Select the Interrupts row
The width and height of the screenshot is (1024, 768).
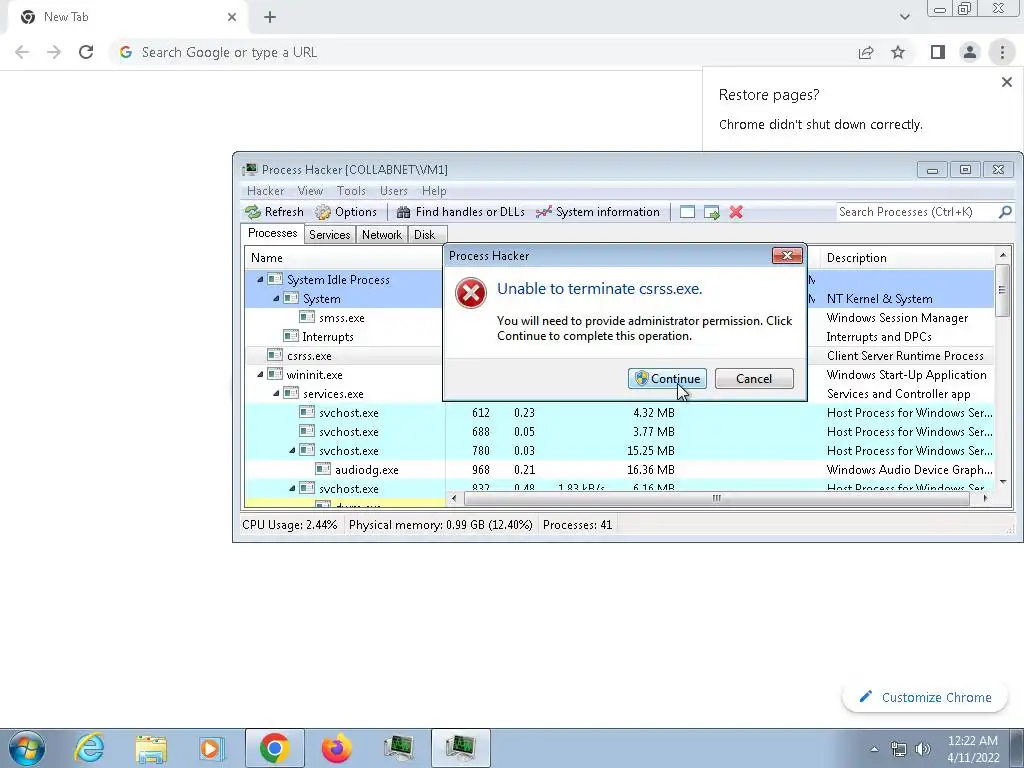coord(327,337)
